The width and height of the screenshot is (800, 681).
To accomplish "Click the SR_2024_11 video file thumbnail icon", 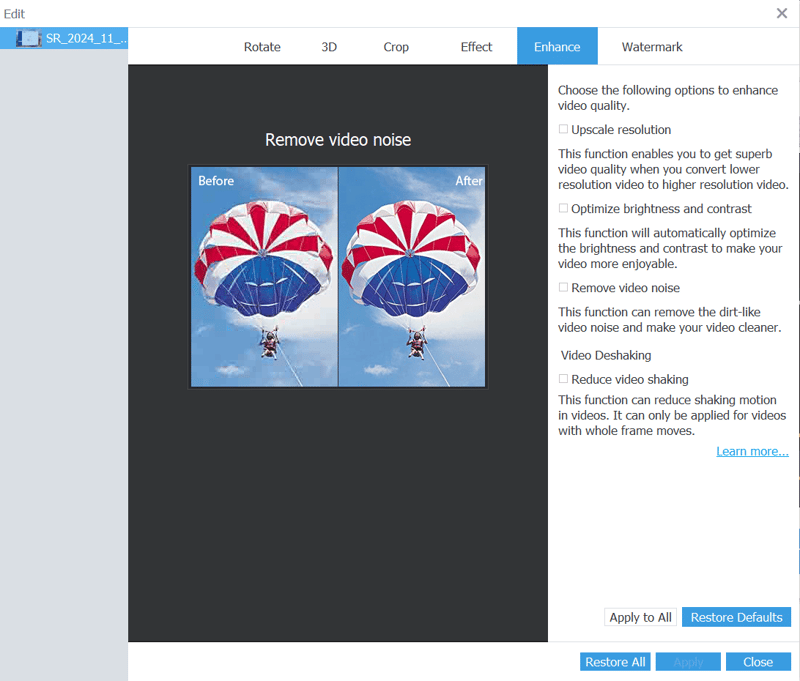I will click(x=28, y=39).
